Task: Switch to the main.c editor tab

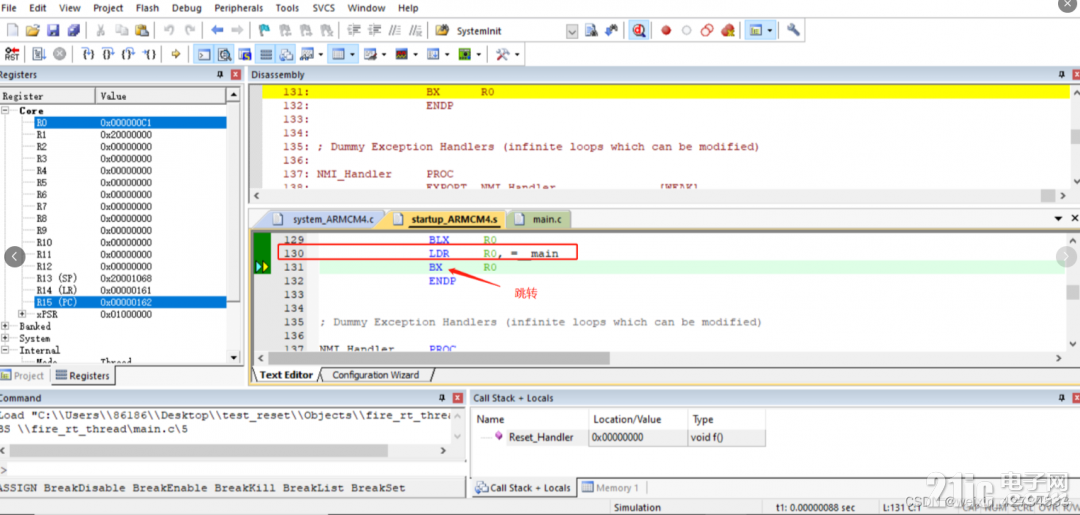Action: click(x=540, y=219)
